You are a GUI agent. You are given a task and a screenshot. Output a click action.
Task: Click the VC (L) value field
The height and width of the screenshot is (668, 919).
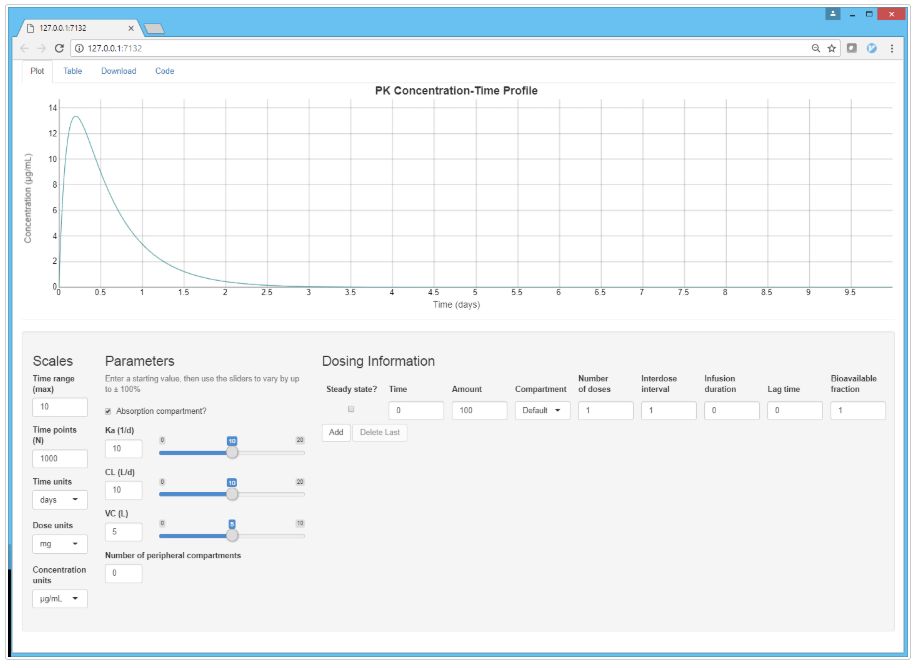click(x=124, y=531)
